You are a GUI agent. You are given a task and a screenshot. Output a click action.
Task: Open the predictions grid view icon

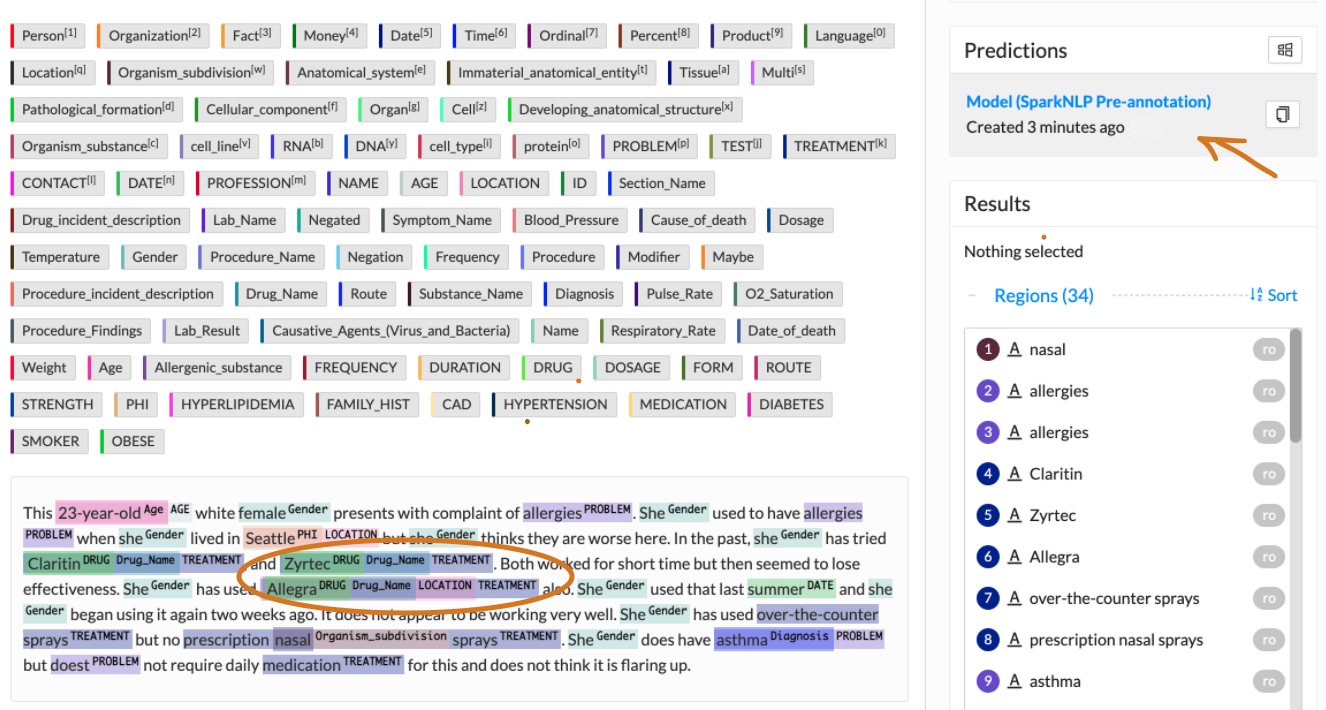click(x=1285, y=50)
